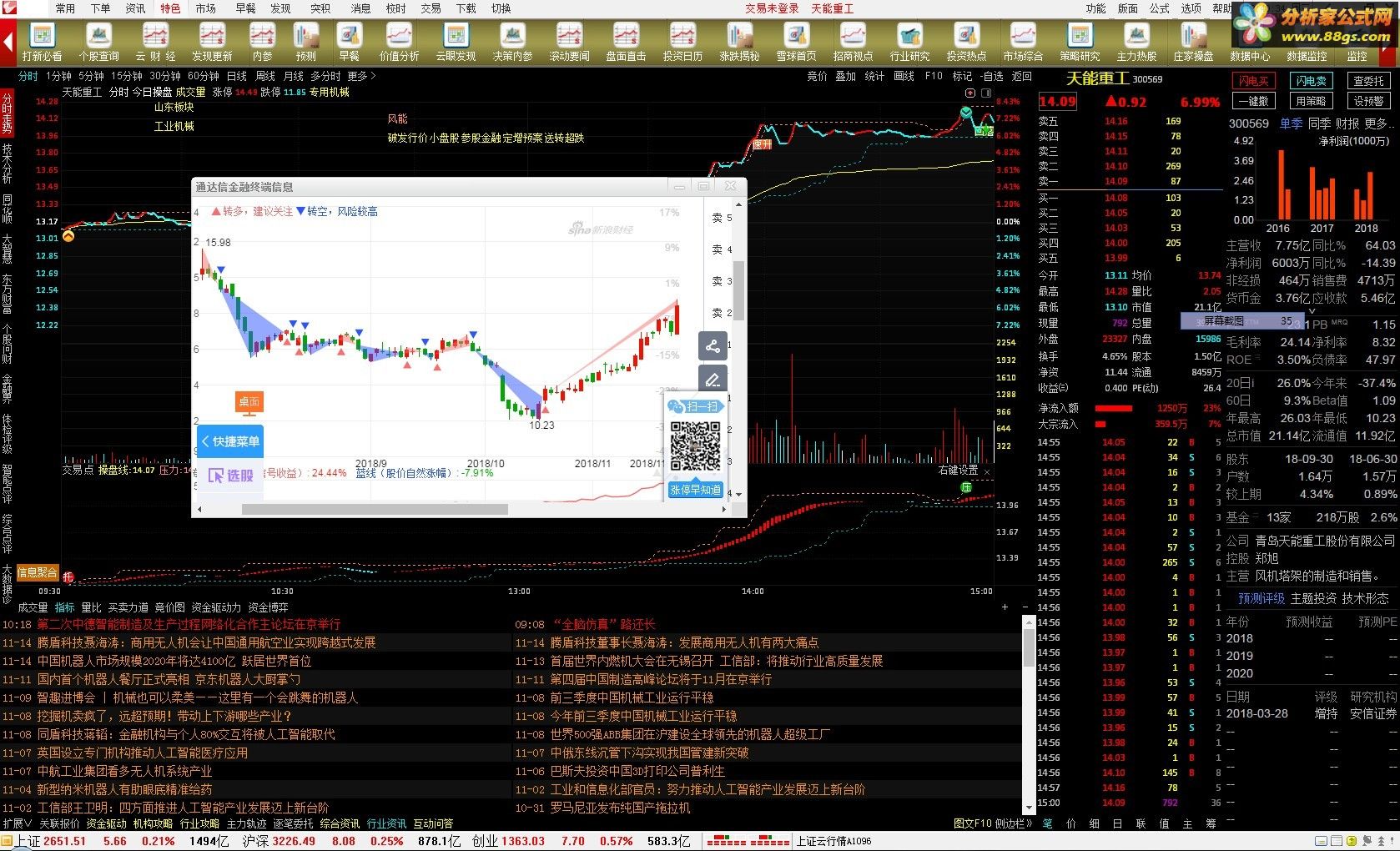Switch chart to 15分钟 period
Viewport: 1400px width, 851px height.
pyautogui.click(x=127, y=76)
